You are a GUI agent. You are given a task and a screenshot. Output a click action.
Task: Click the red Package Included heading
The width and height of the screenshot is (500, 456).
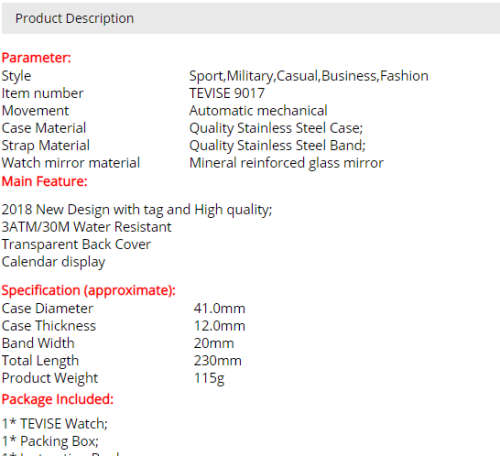coord(58,399)
